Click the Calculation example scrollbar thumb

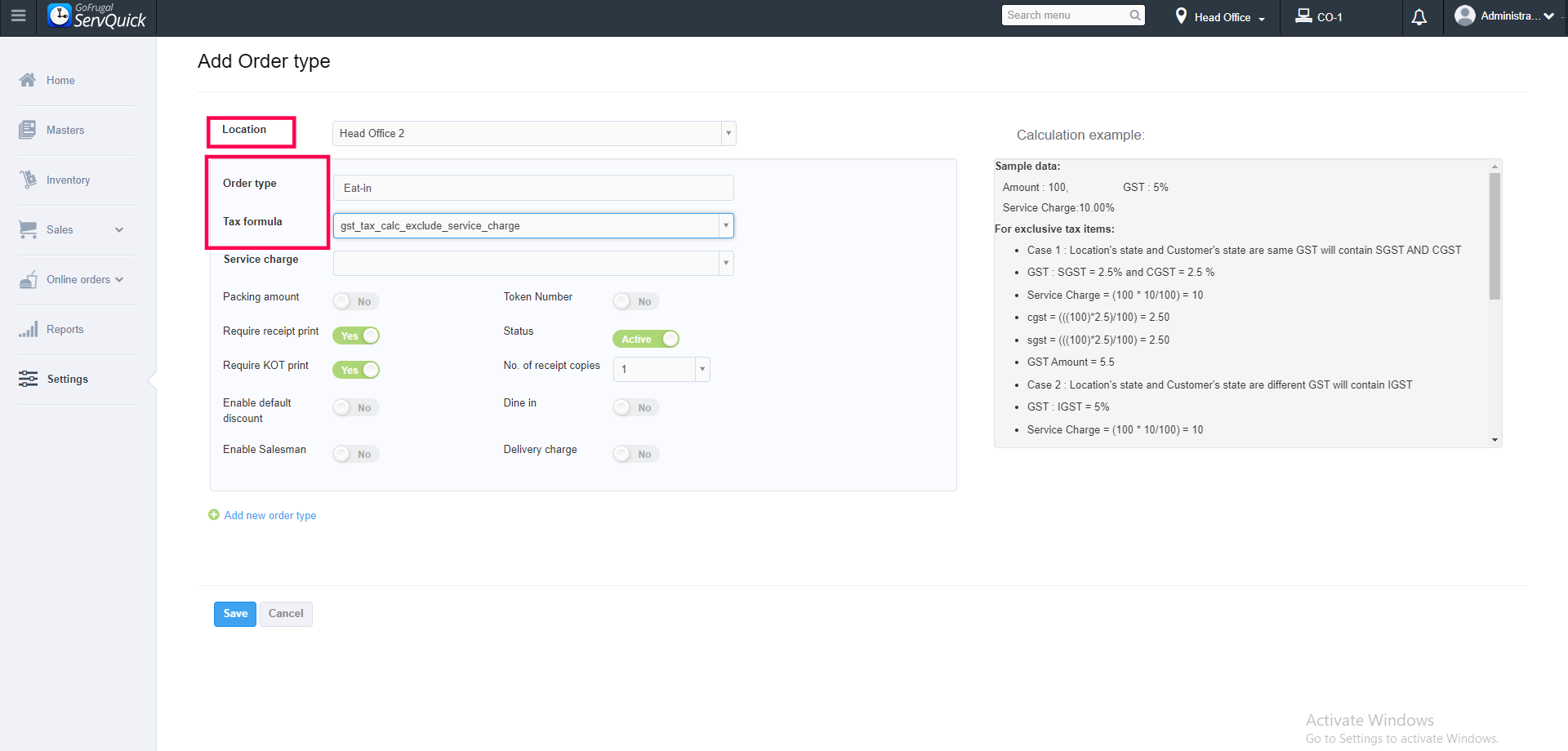1494,237
